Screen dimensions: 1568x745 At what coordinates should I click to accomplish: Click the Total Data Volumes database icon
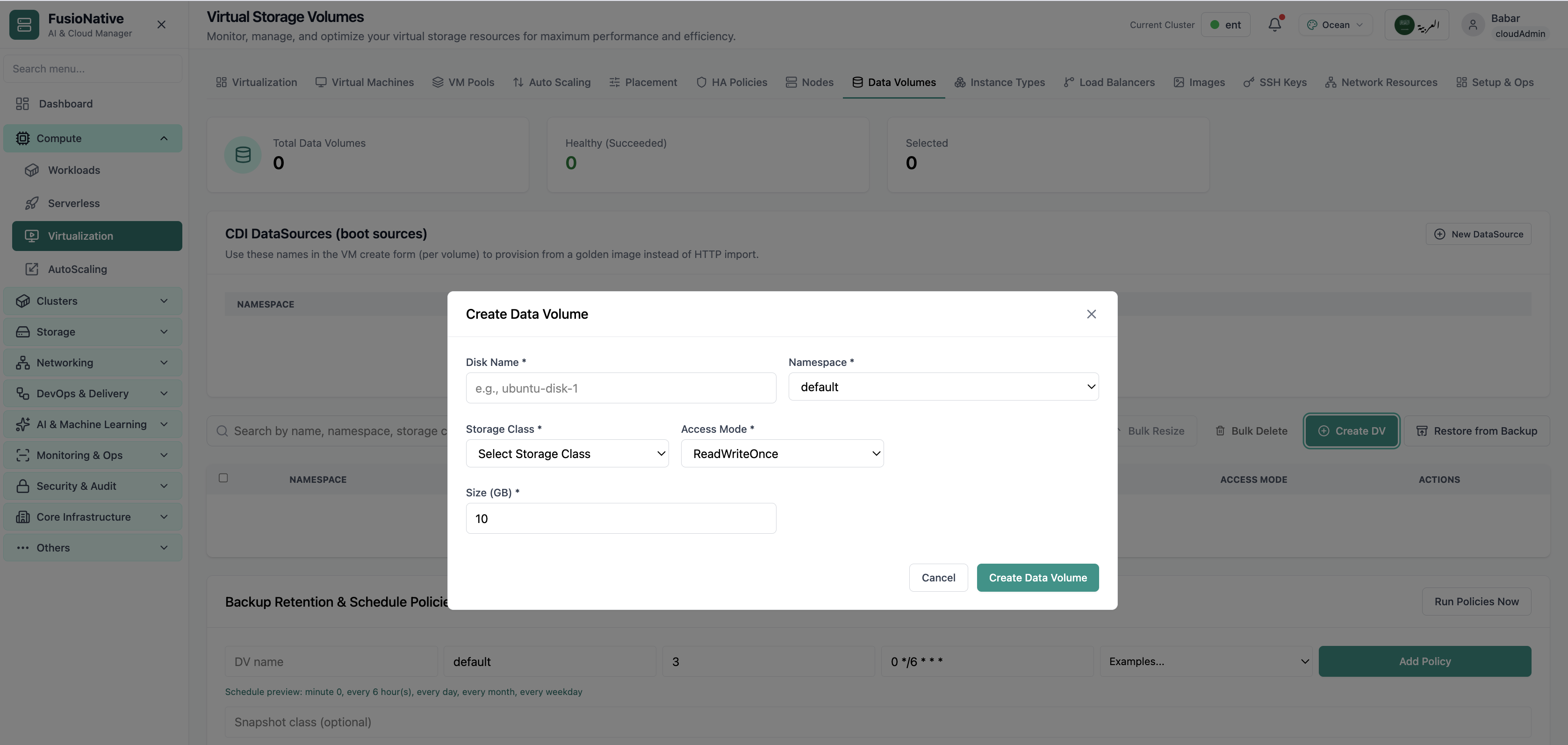click(x=243, y=155)
